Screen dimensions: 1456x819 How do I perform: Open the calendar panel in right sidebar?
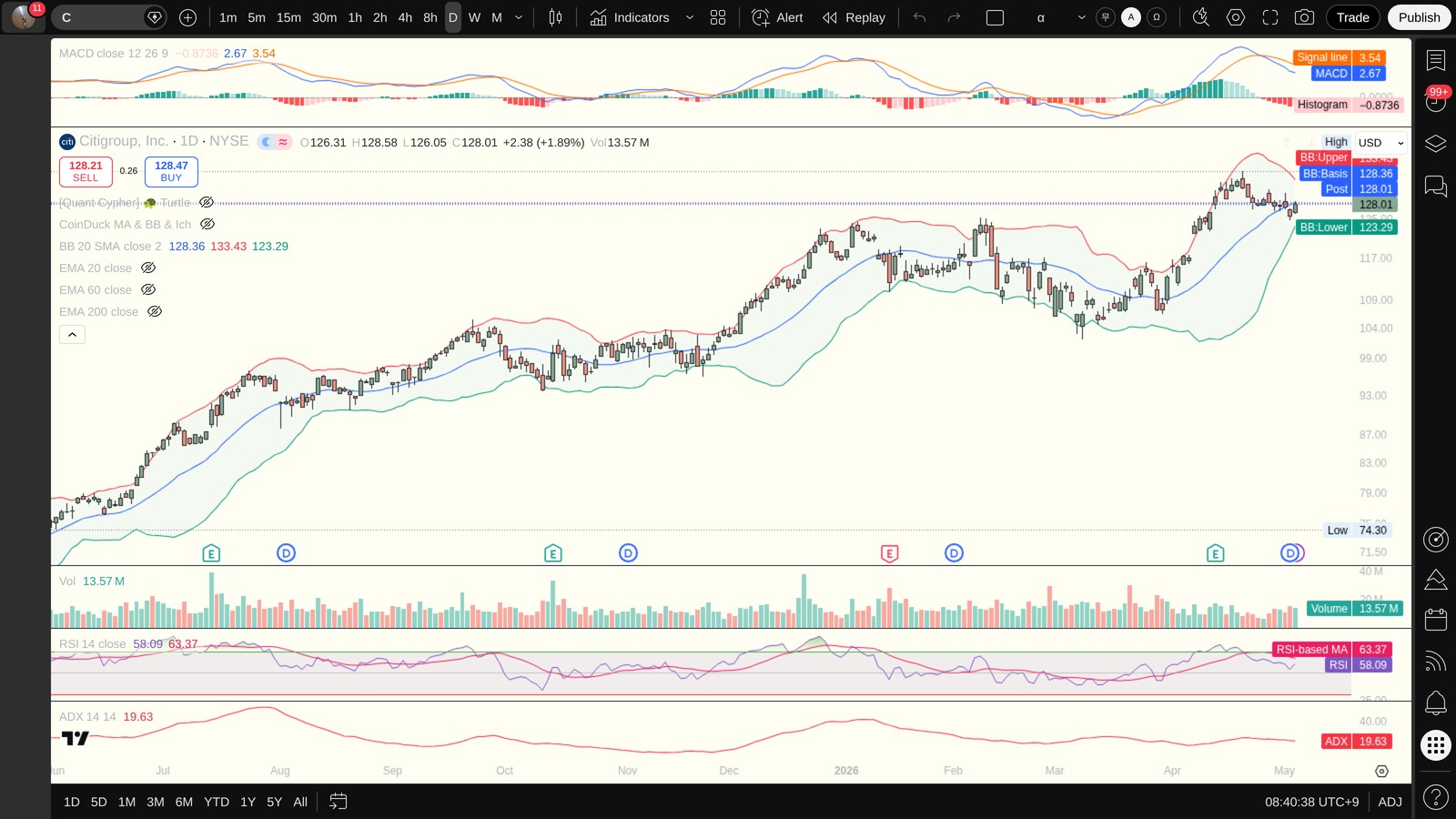click(1436, 620)
